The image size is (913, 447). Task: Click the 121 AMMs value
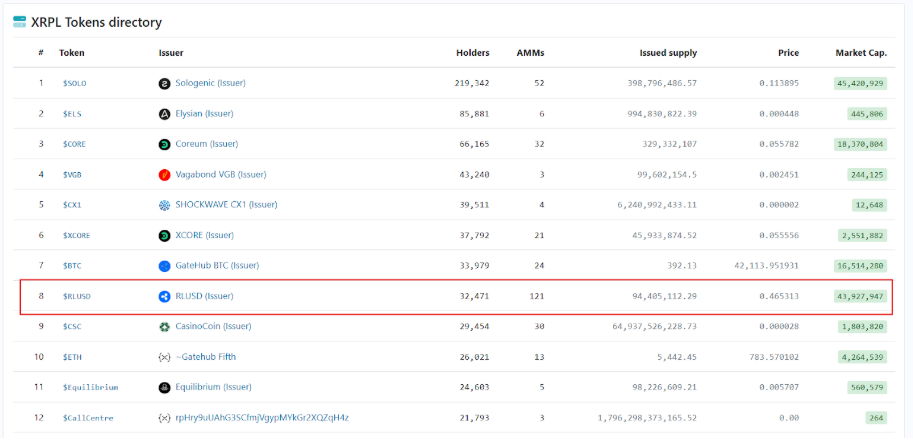pyautogui.click(x=537, y=296)
